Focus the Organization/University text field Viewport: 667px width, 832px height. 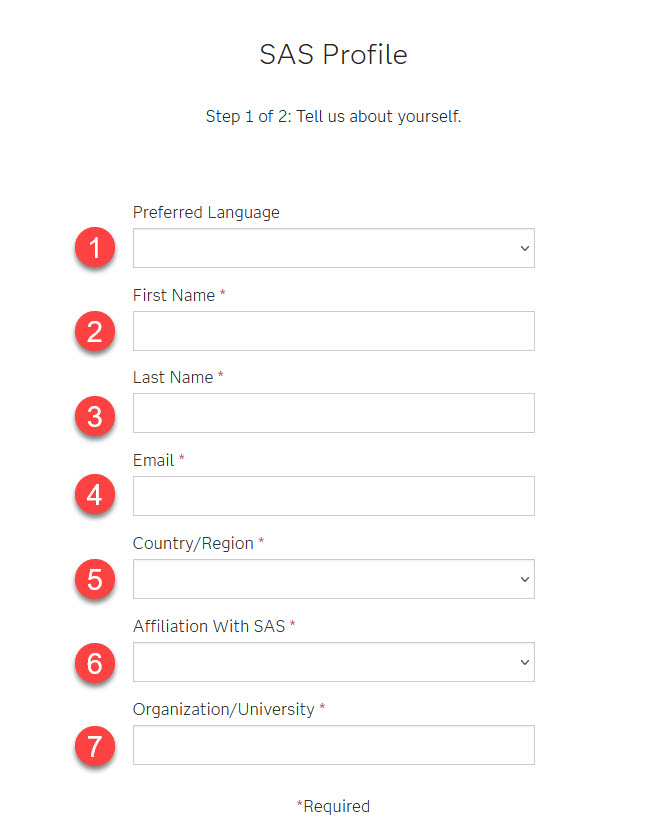[x=334, y=745]
